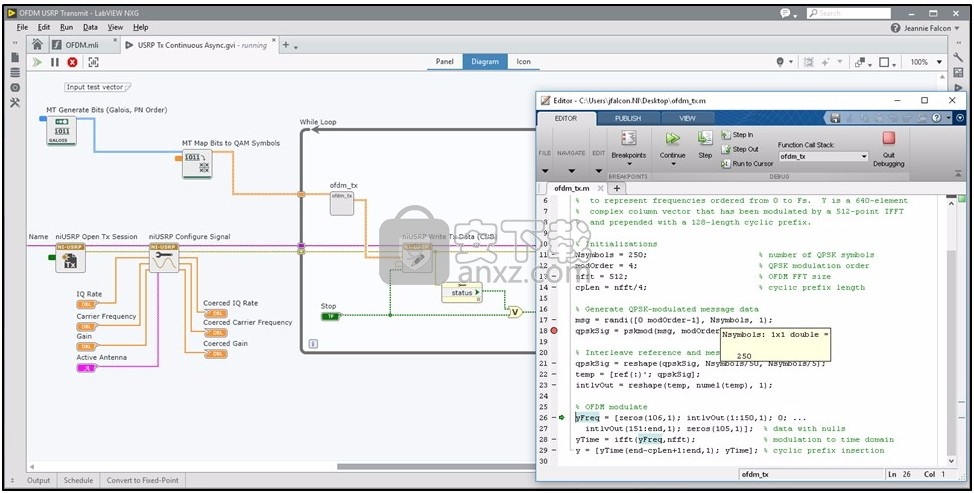Open the Schedule pane at bottom
Viewport: 974px width, 493px height.
click(78, 480)
